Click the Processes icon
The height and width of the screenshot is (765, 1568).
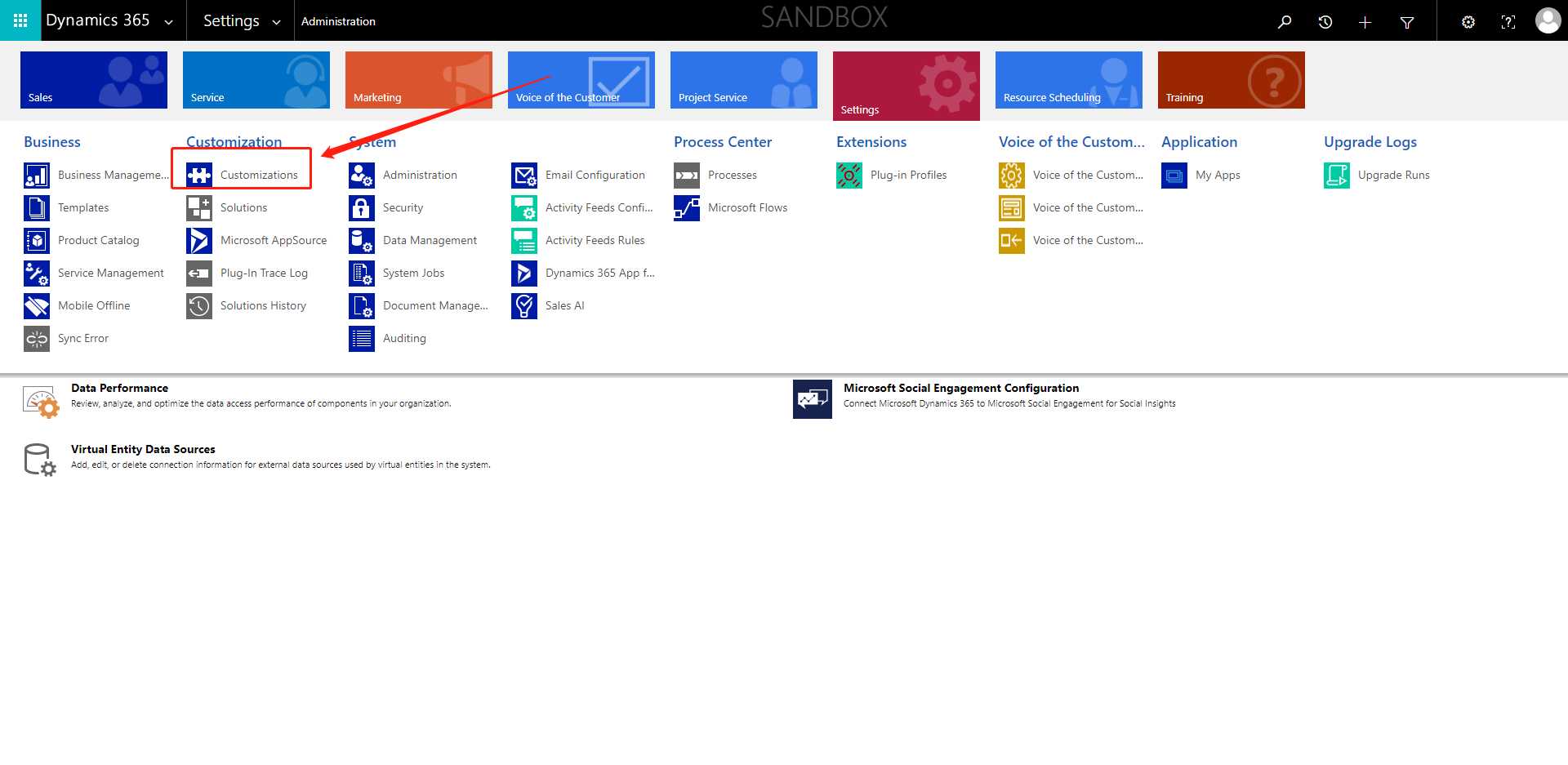click(x=687, y=176)
